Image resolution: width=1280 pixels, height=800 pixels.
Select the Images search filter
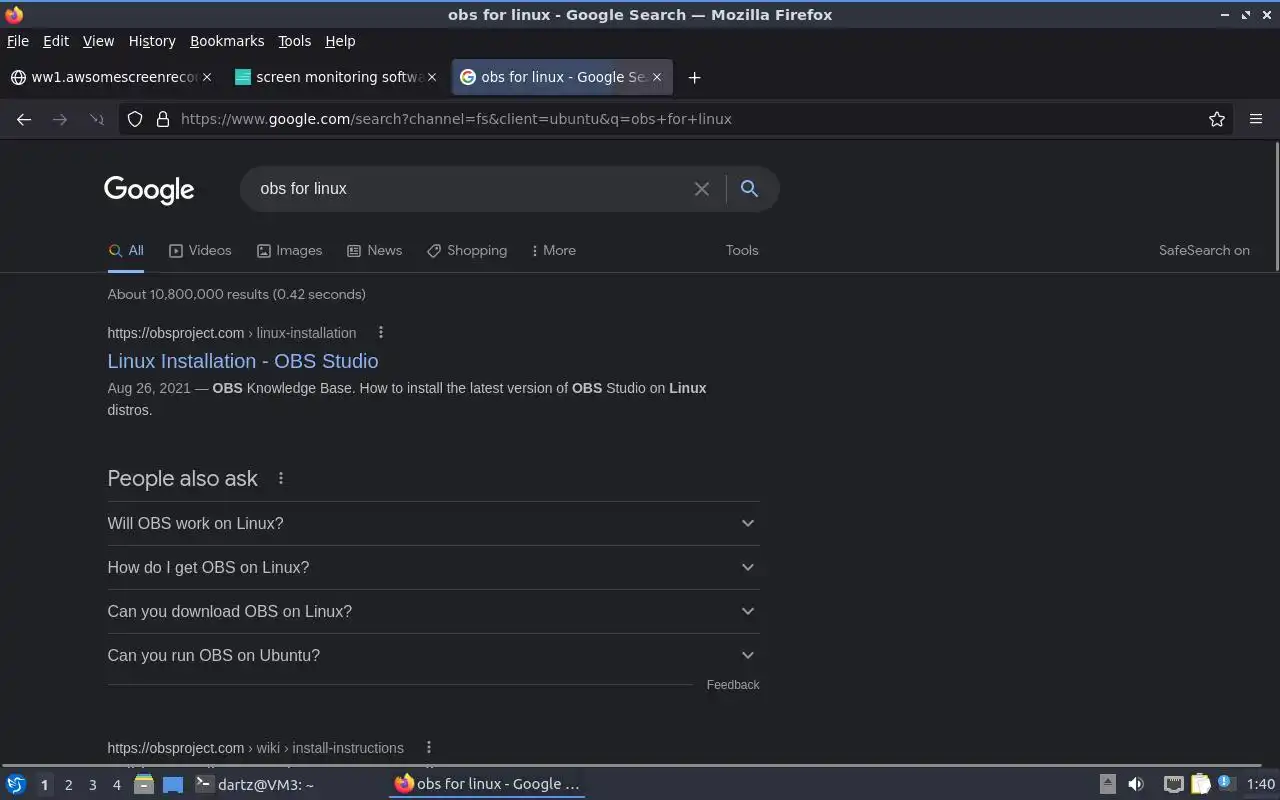(289, 250)
